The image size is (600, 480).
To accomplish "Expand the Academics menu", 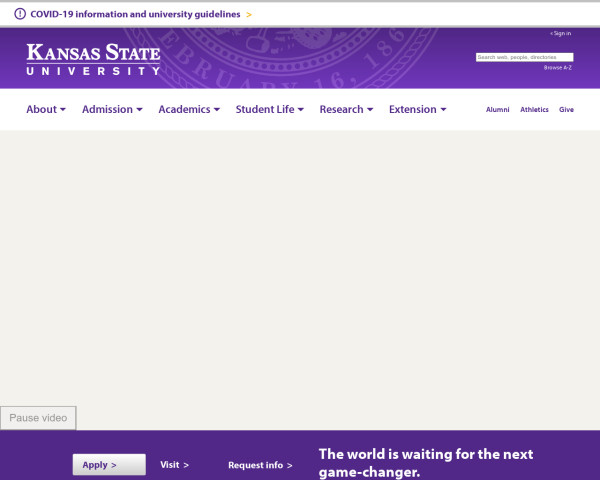I will [x=189, y=109].
